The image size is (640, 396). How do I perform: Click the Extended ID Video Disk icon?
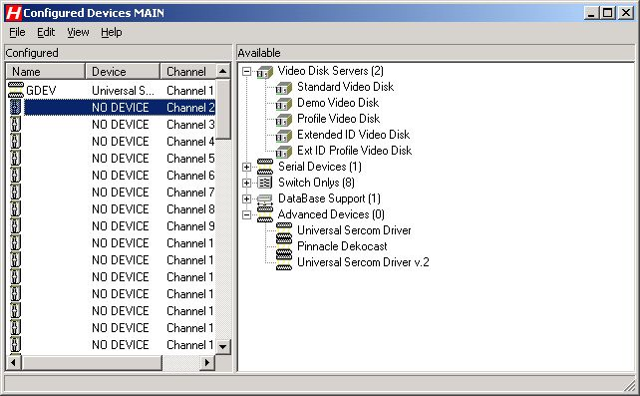pyautogui.click(x=284, y=136)
